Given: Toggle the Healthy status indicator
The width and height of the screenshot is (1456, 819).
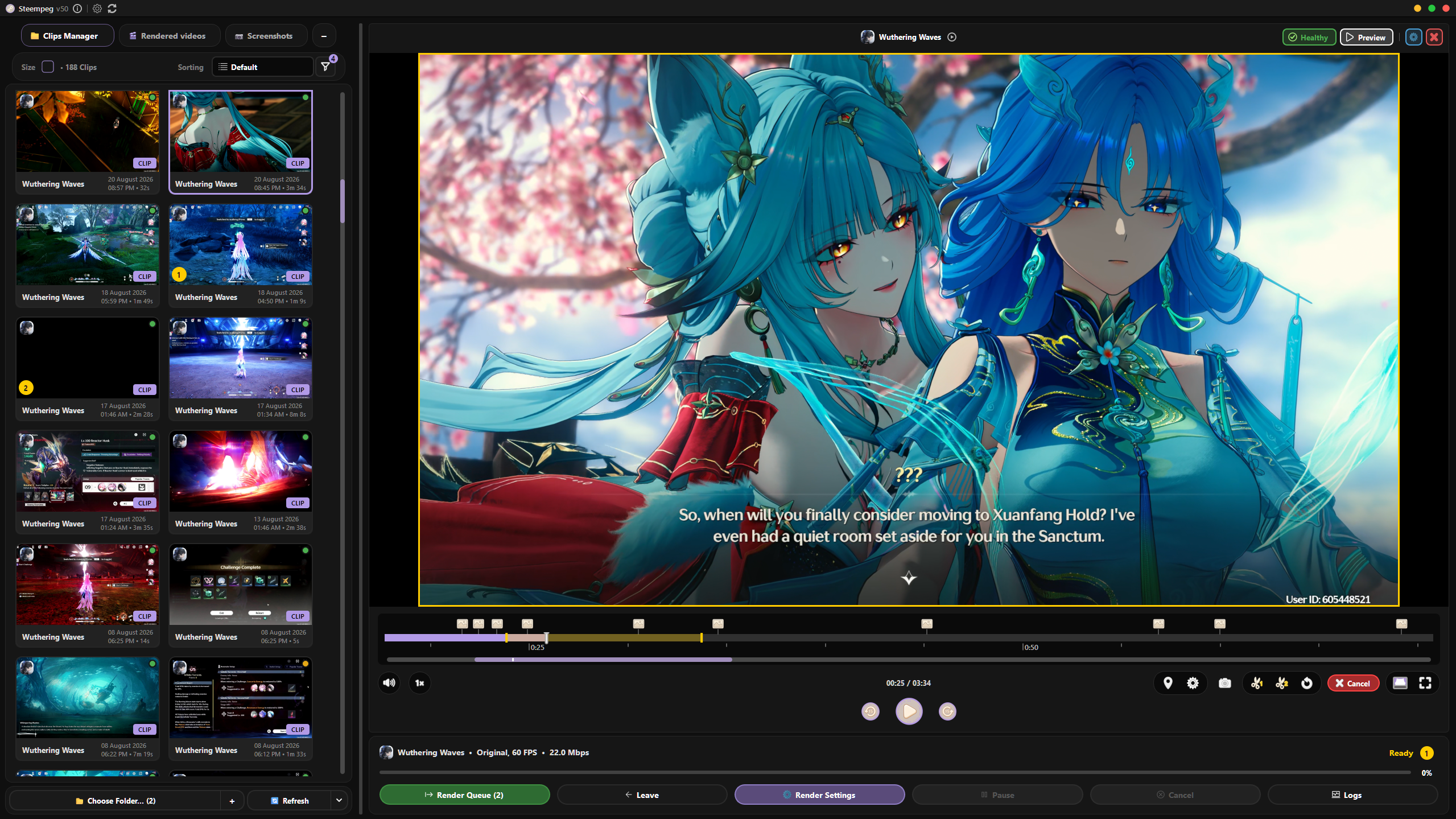Looking at the screenshot, I should (x=1309, y=37).
